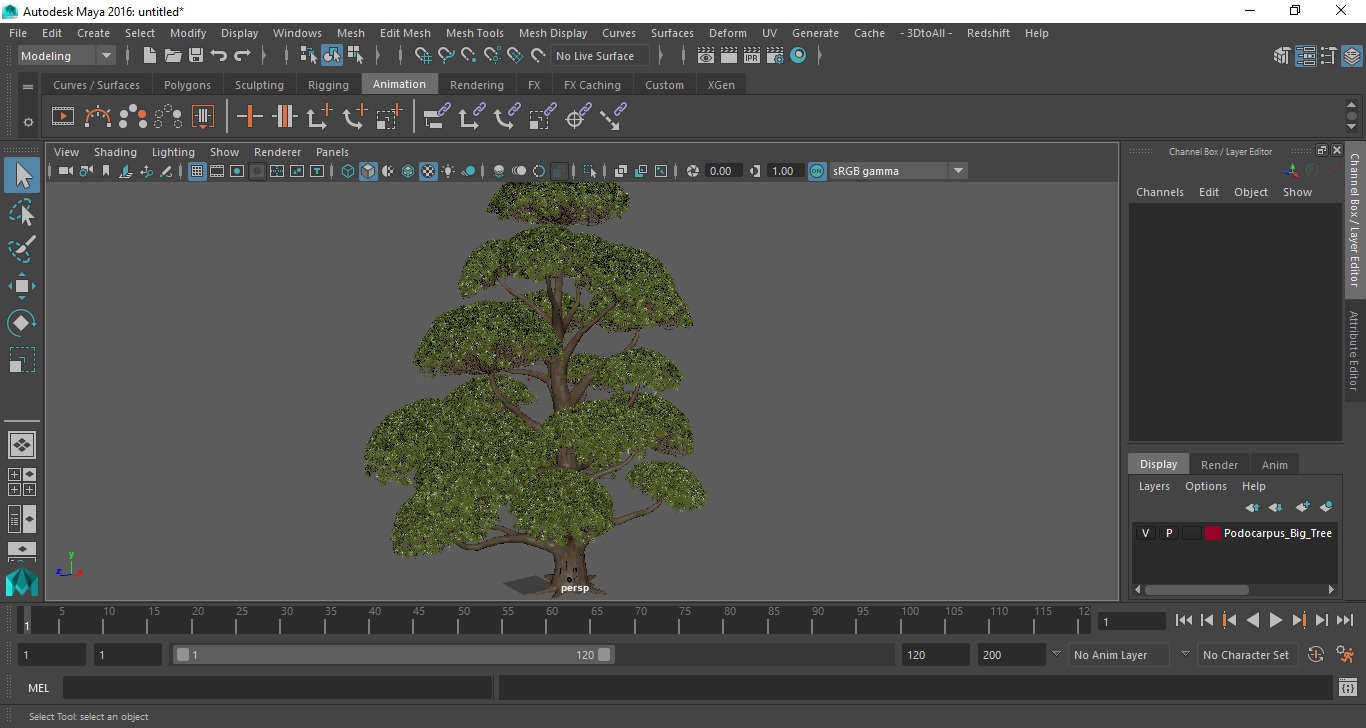This screenshot has height=728, width=1366.
Task: Toggle use all lights icon
Action: pos(448,171)
